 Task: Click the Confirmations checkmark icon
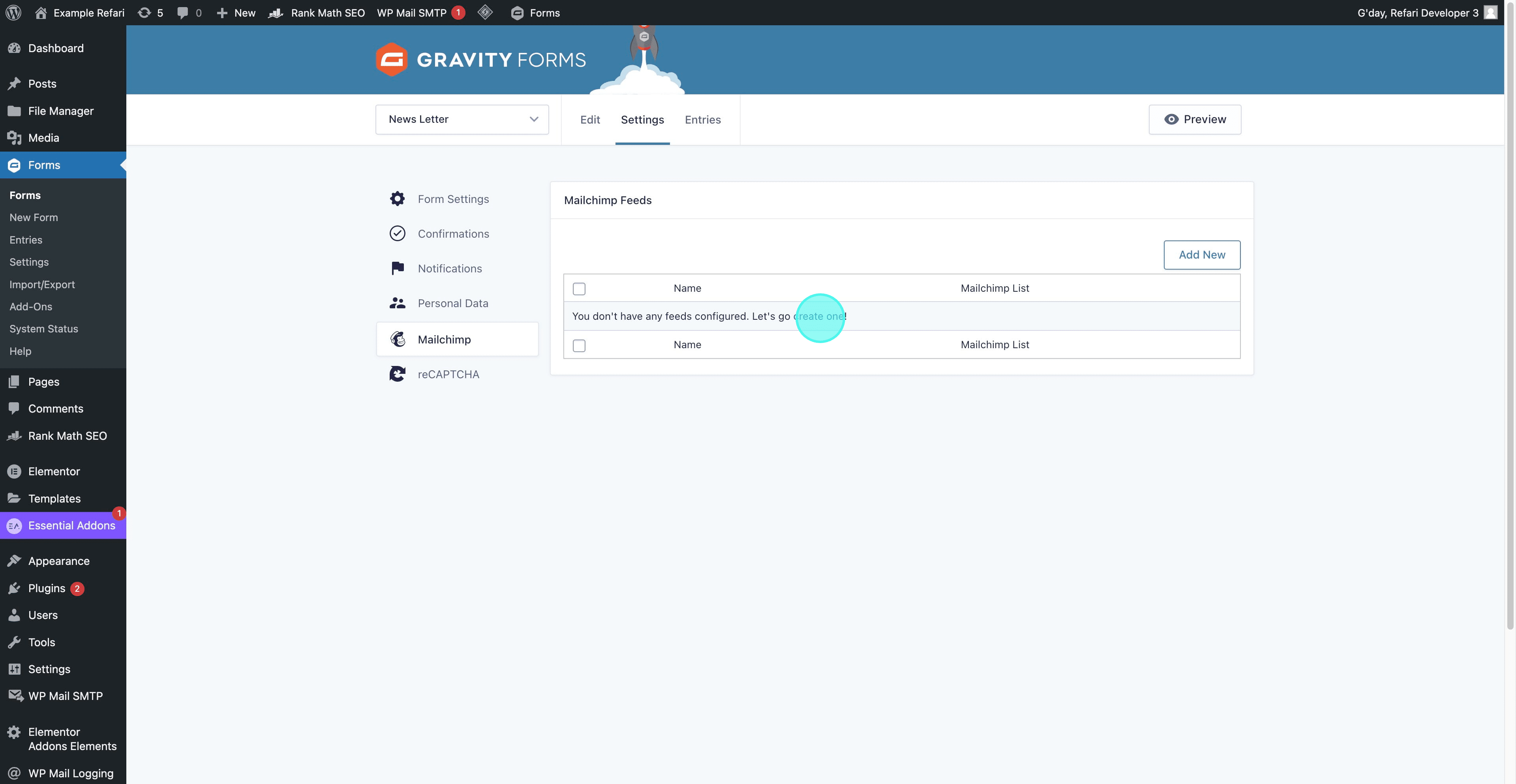click(x=397, y=234)
